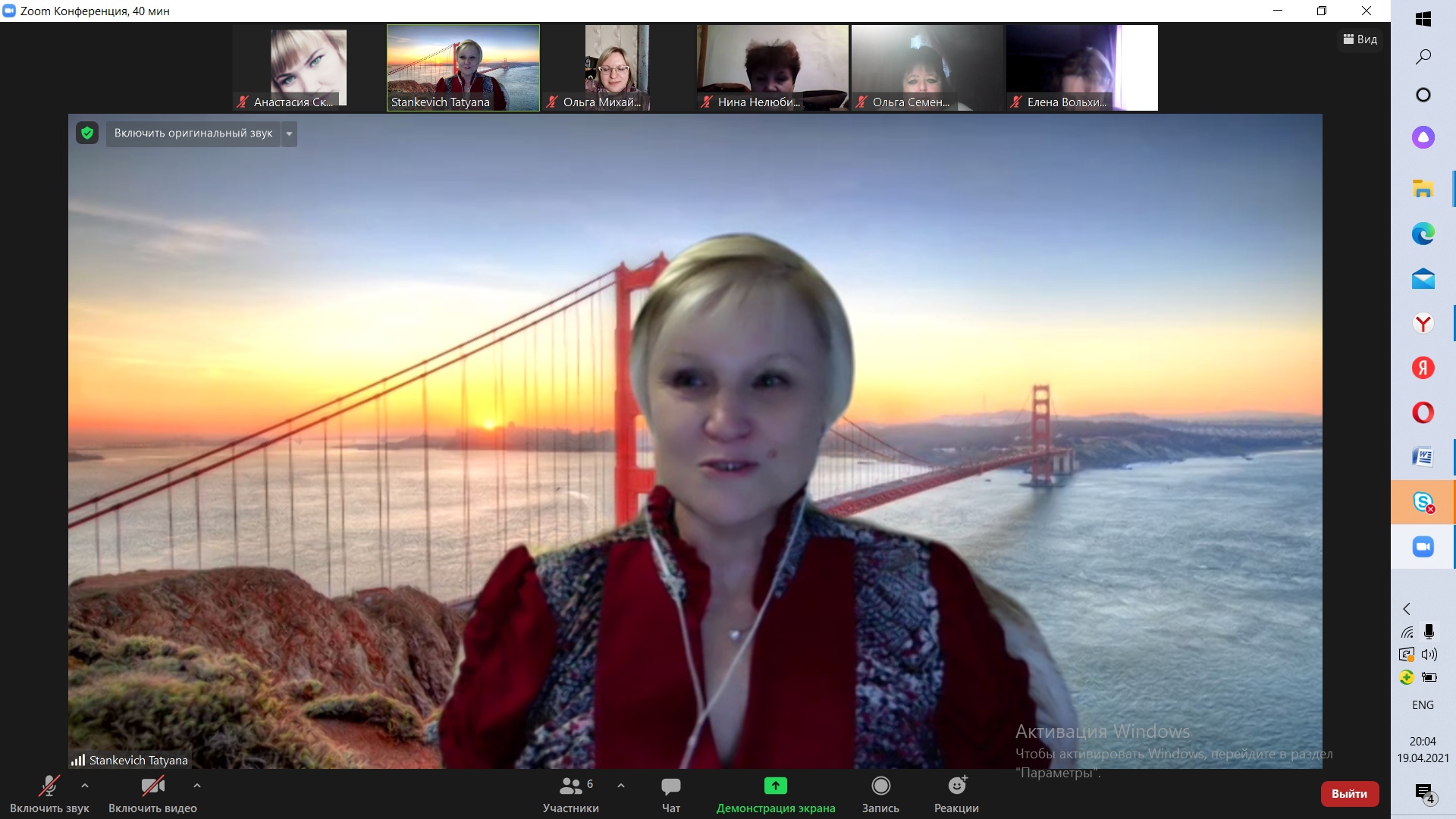Screen dimensions: 1456x819
Task: Switch input language via ENG indicator
Action: click(1423, 705)
